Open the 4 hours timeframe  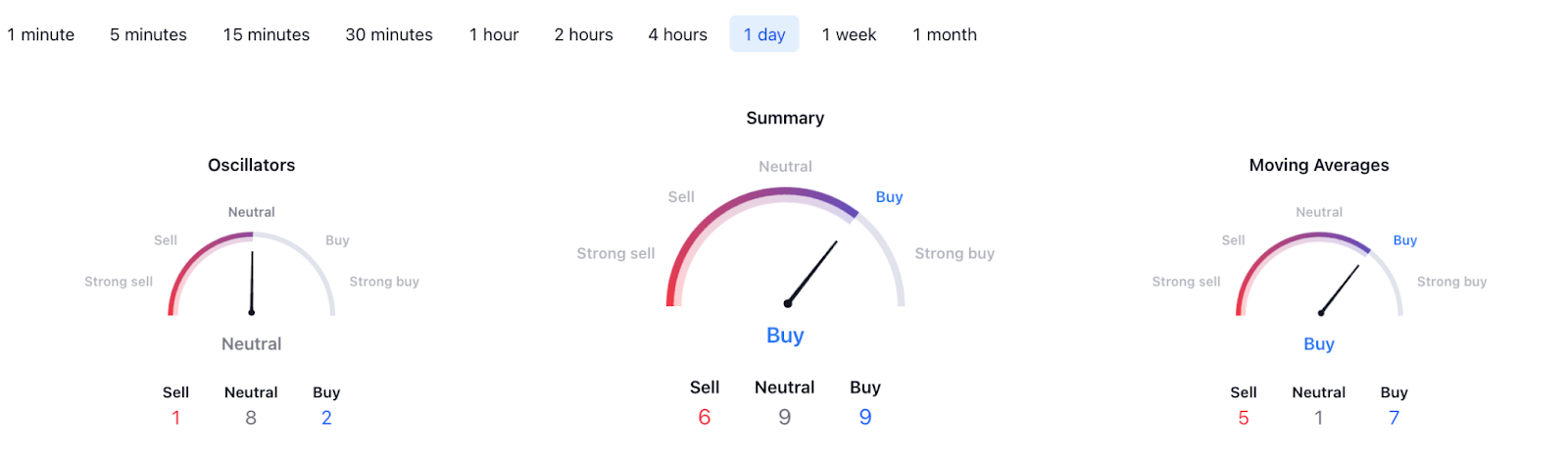tap(677, 34)
